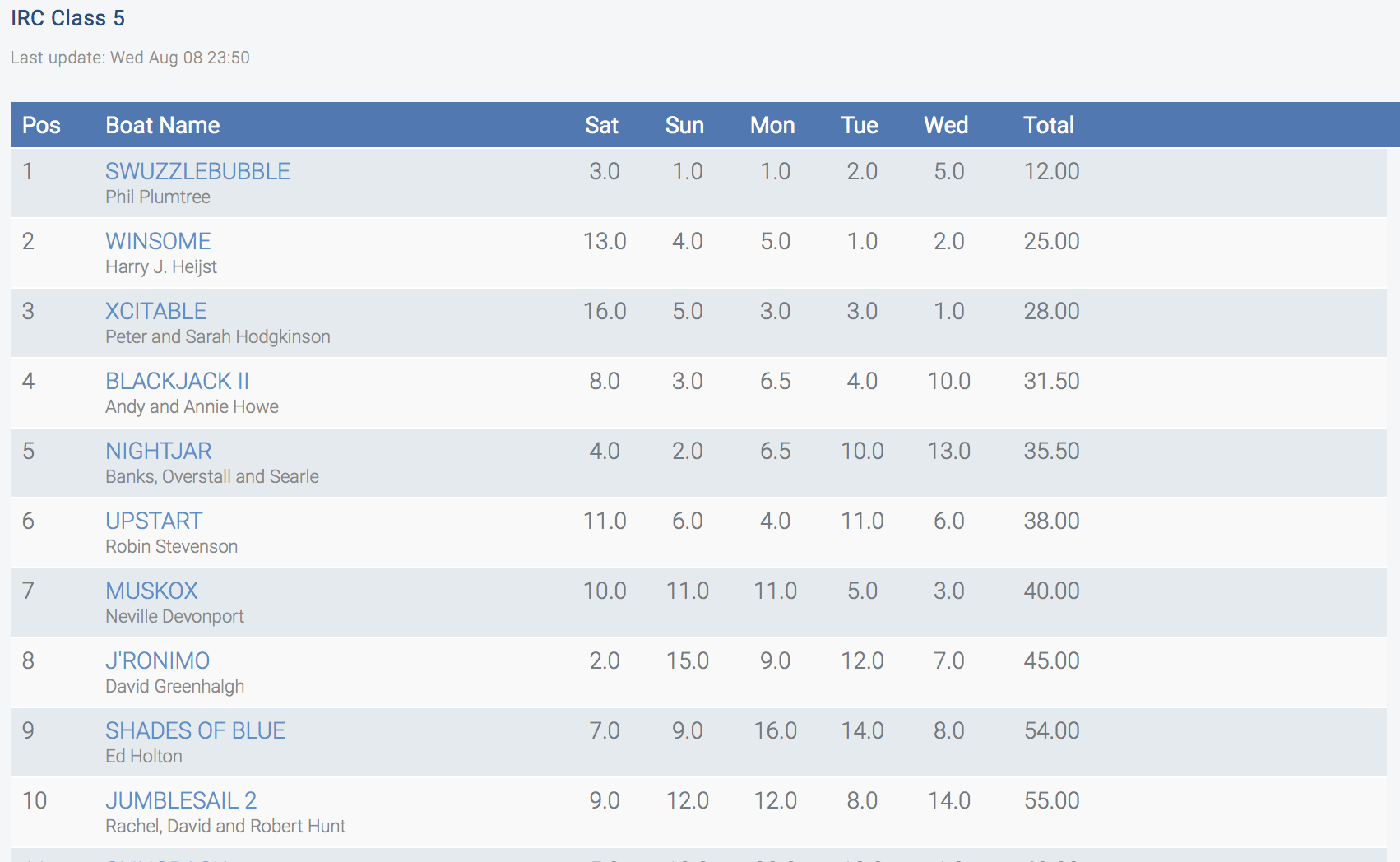Click the Pos column header
This screenshot has height=862, width=1400.
[x=41, y=125]
